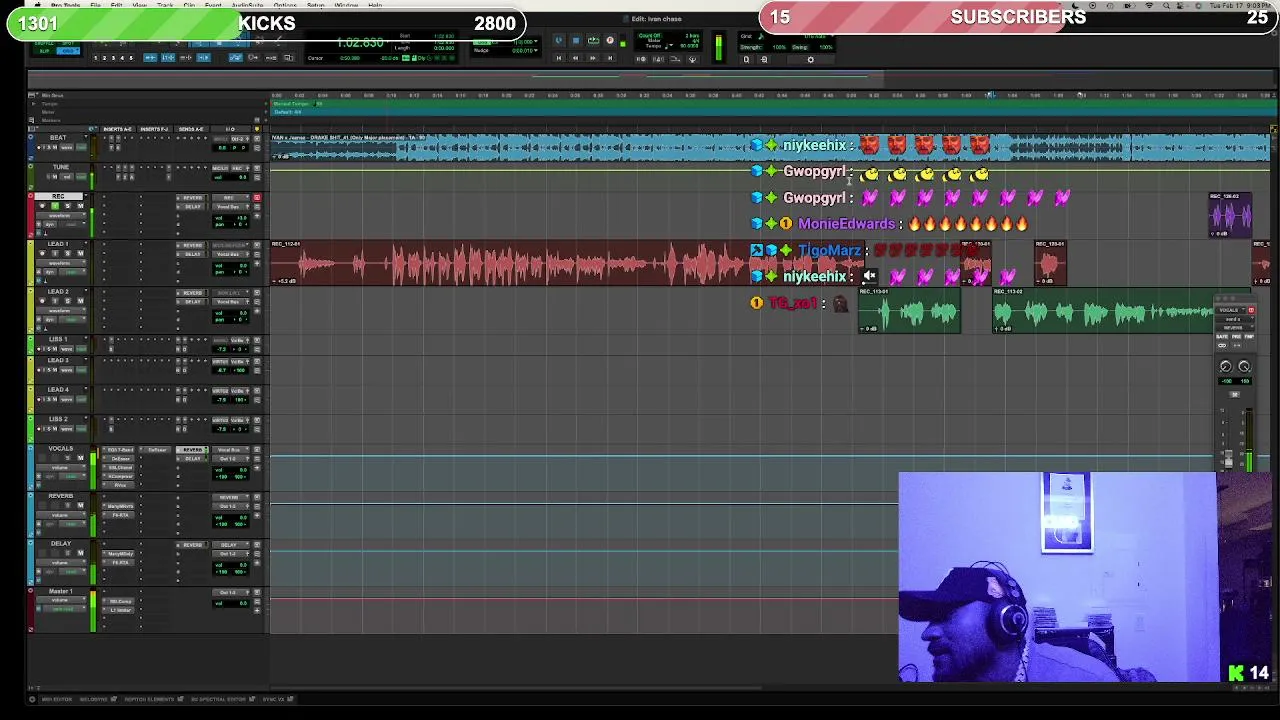
Task: Open the AudioSuite menu
Action: tap(247, 5)
